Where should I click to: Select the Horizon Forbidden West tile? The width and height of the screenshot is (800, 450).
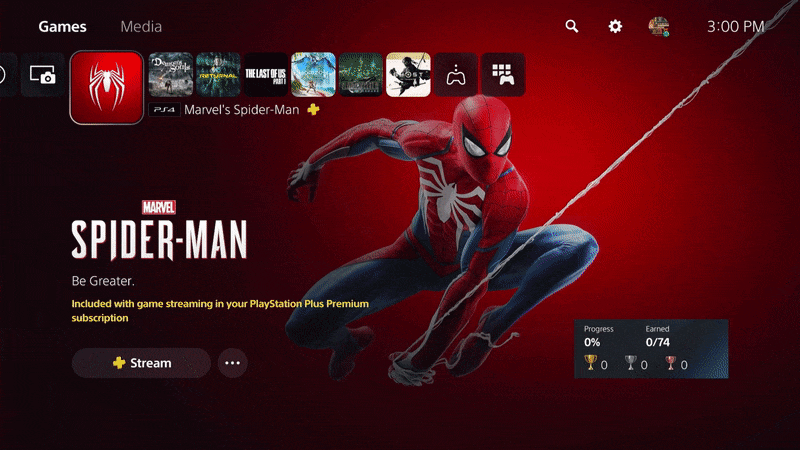(x=313, y=74)
